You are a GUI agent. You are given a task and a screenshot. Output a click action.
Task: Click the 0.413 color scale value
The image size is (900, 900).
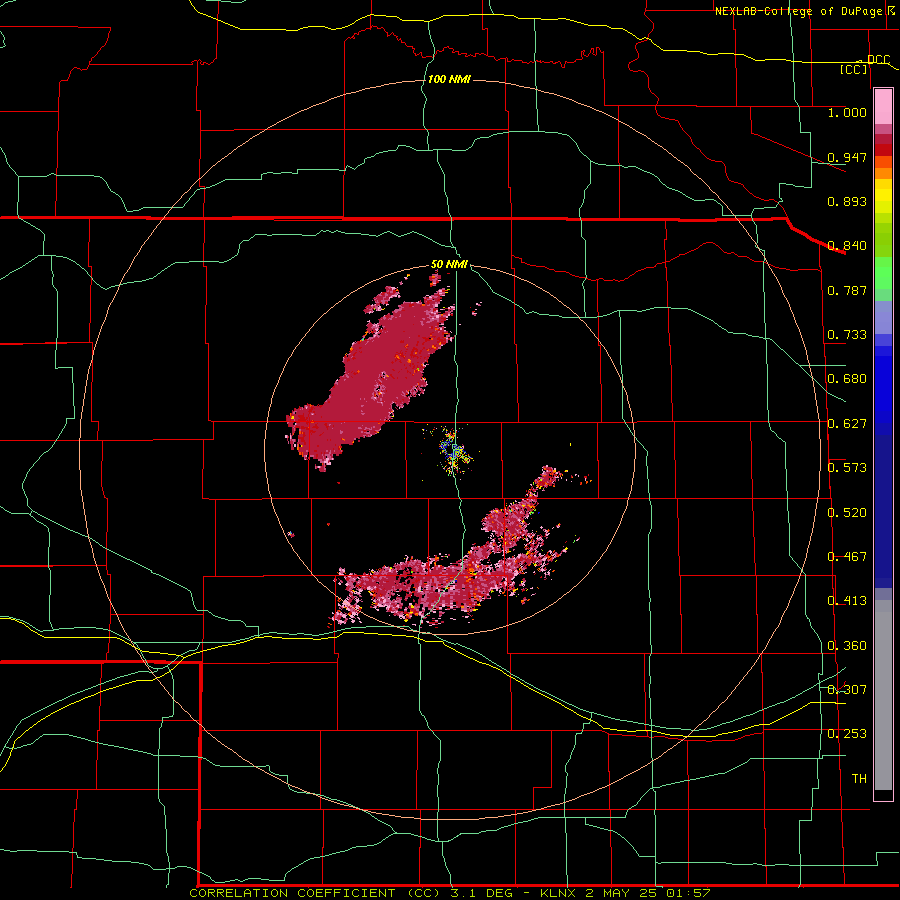tap(847, 601)
